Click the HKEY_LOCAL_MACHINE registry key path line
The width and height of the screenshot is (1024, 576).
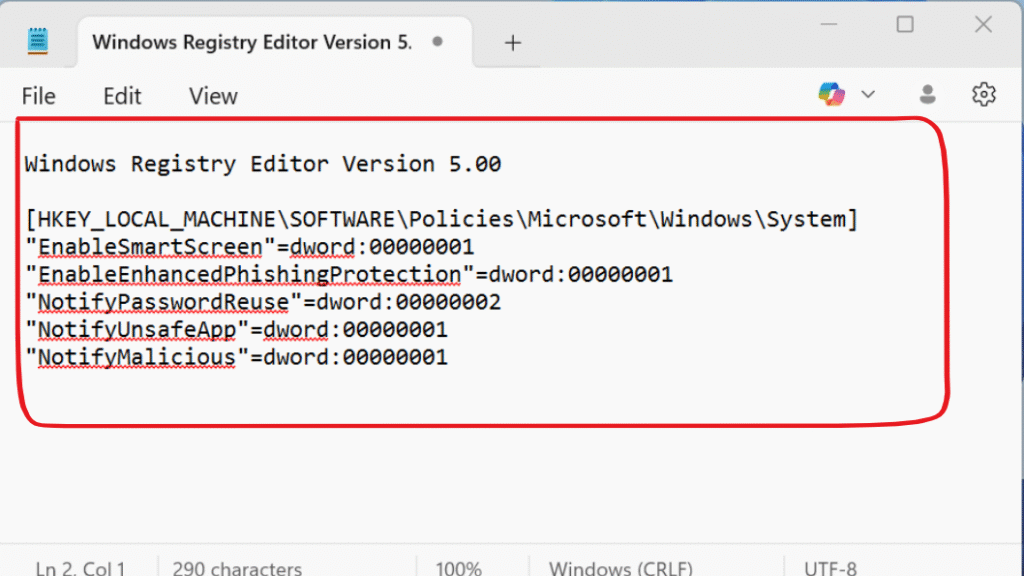tap(441, 219)
